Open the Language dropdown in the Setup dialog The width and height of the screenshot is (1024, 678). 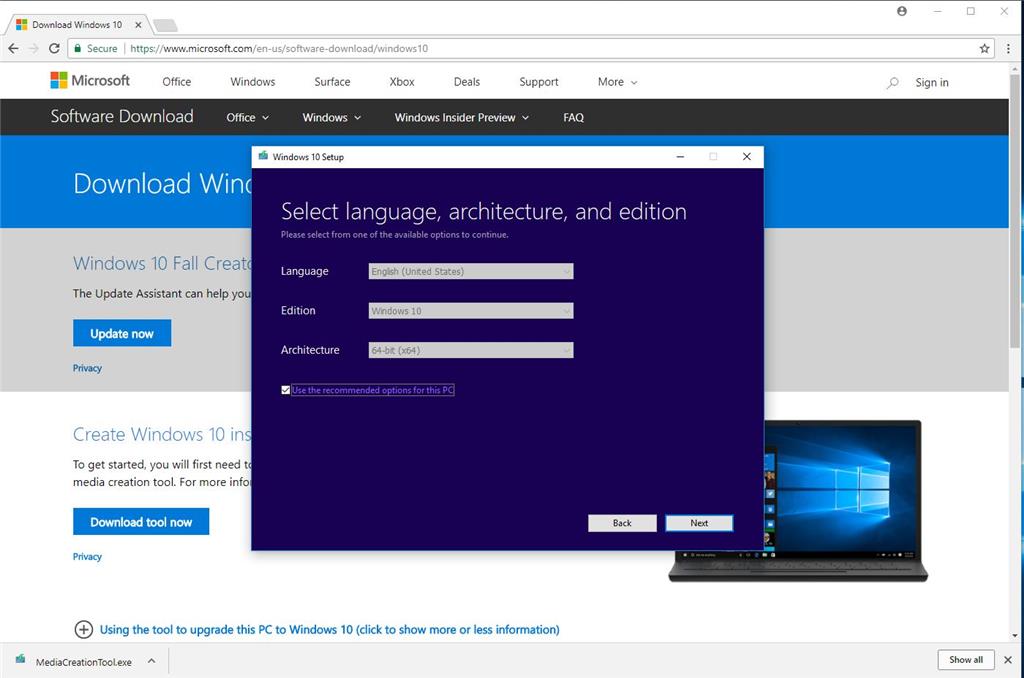click(x=469, y=271)
